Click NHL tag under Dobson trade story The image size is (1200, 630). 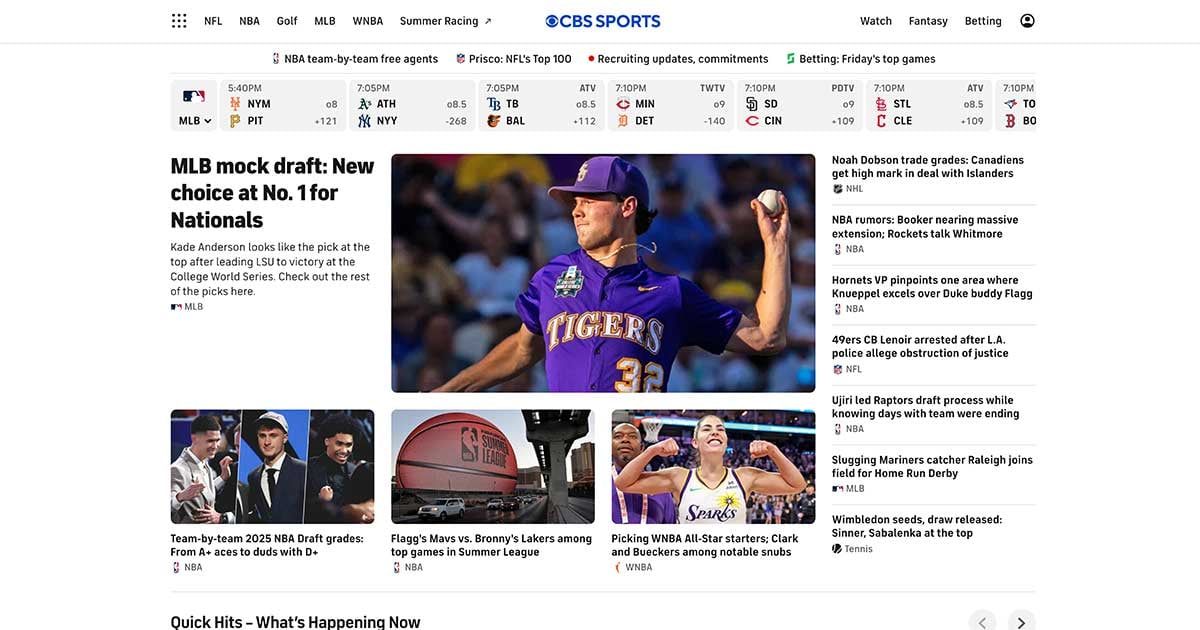[848, 189]
